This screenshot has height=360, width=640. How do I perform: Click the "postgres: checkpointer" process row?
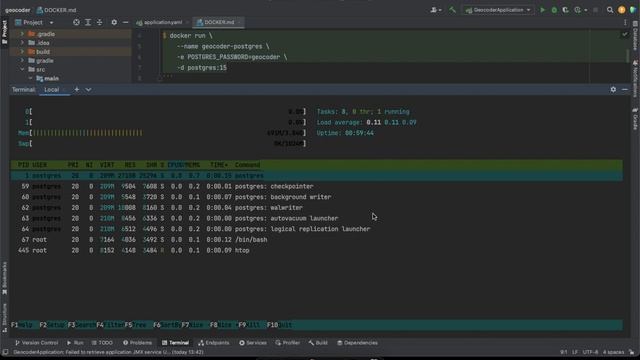[x=316, y=186]
